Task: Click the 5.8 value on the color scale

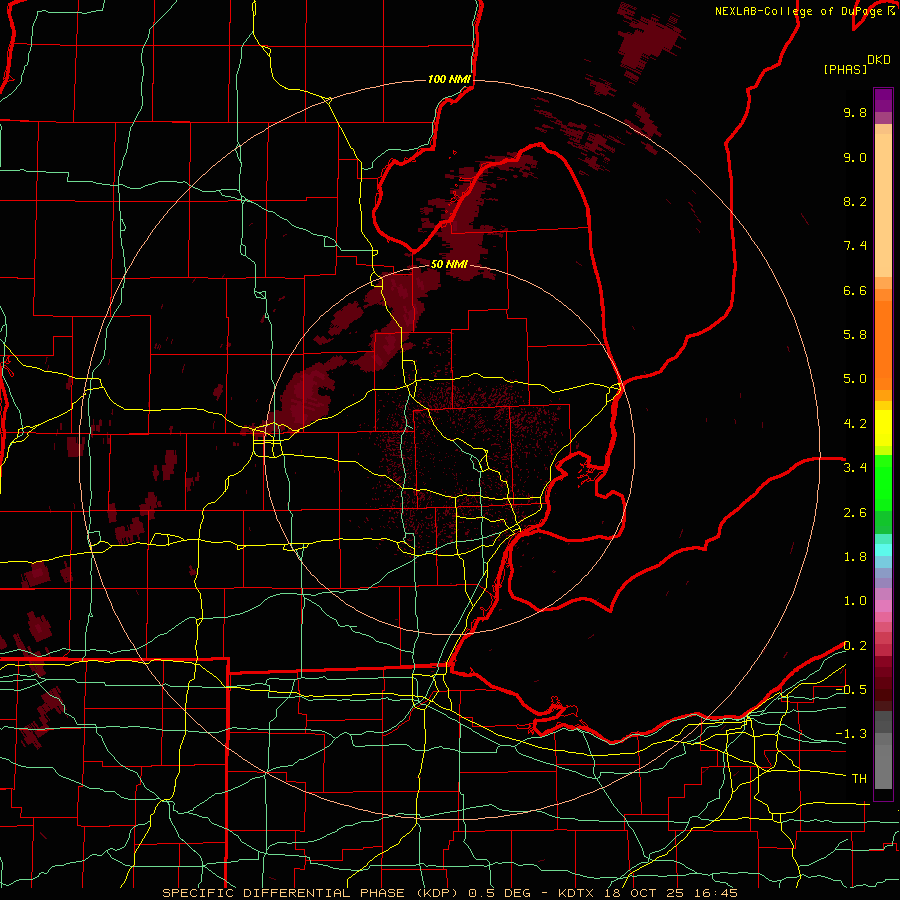Action: pyautogui.click(x=855, y=335)
